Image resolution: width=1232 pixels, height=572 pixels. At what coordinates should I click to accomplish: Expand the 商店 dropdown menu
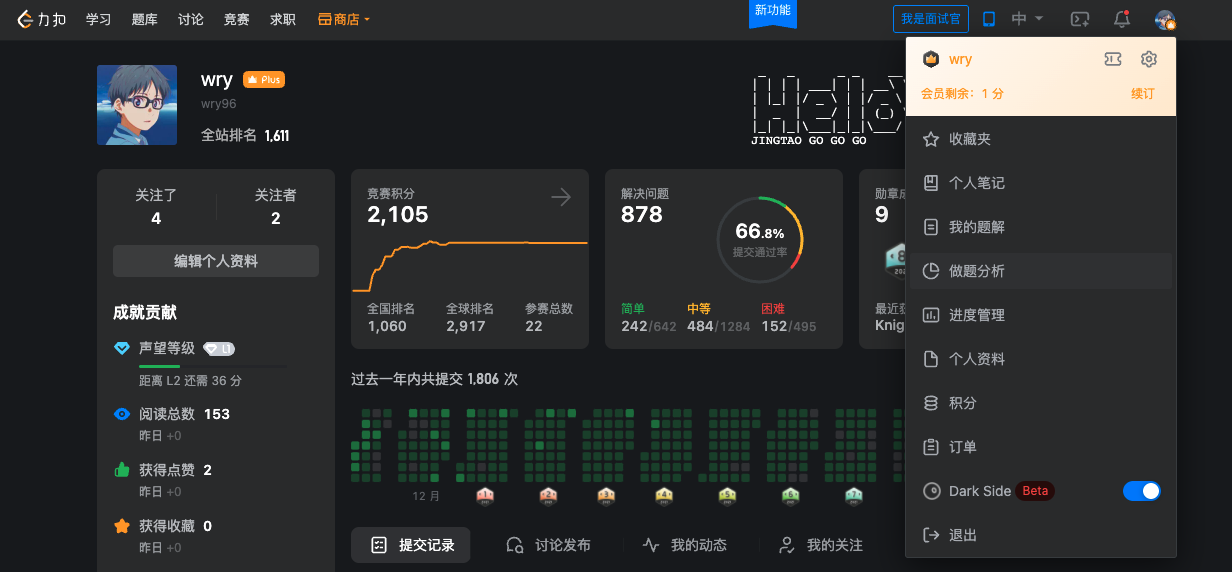pyautogui.click(x=344, y=19)
